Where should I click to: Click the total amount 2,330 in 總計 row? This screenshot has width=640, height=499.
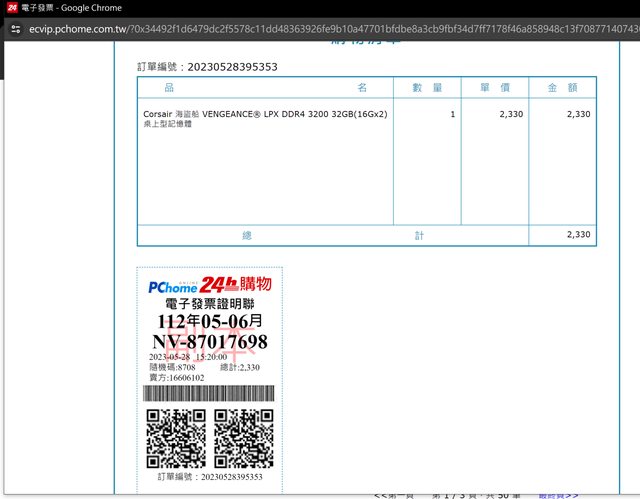(x=578, y=235)
